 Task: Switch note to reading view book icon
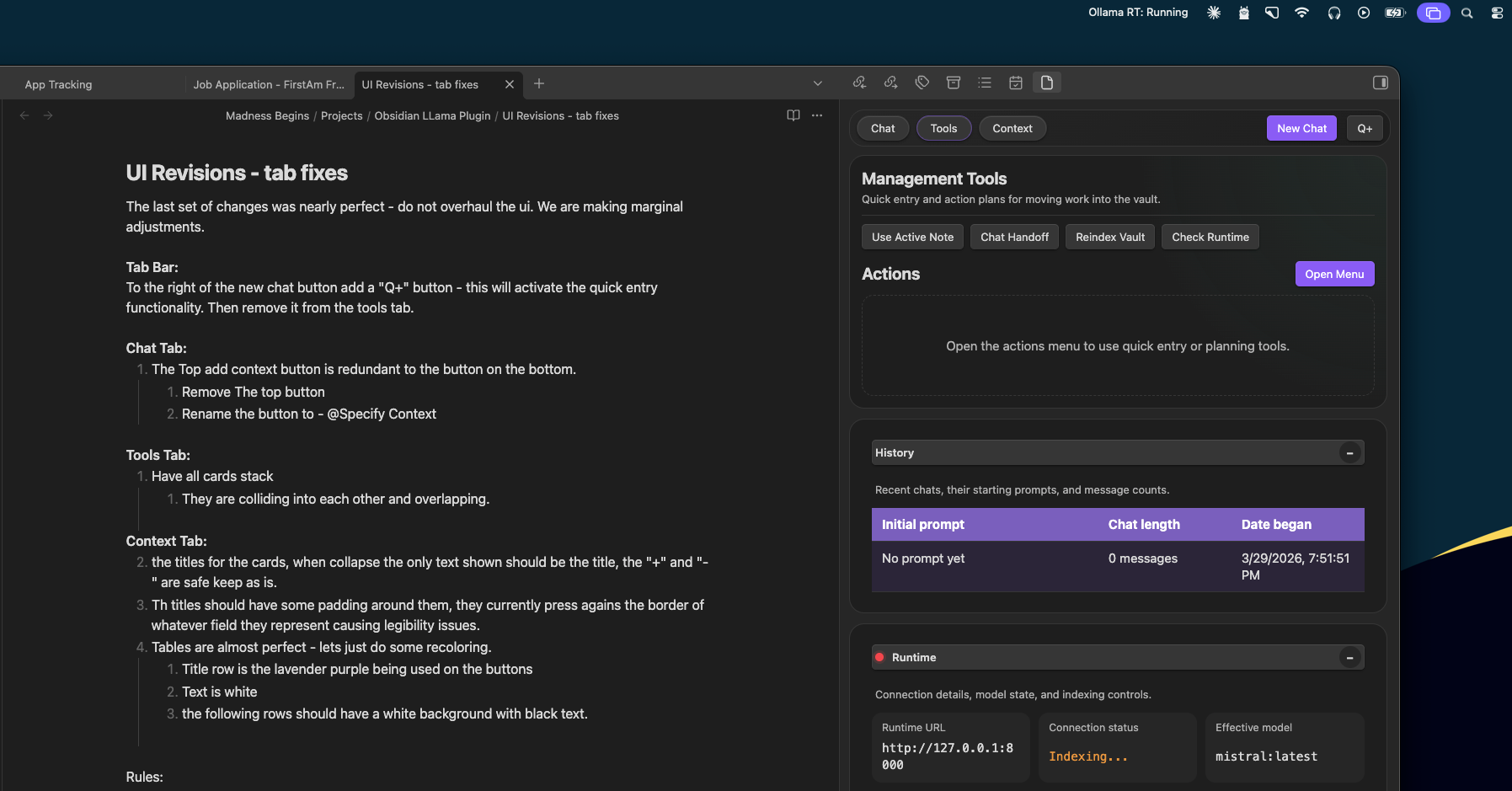pos(793,115)
